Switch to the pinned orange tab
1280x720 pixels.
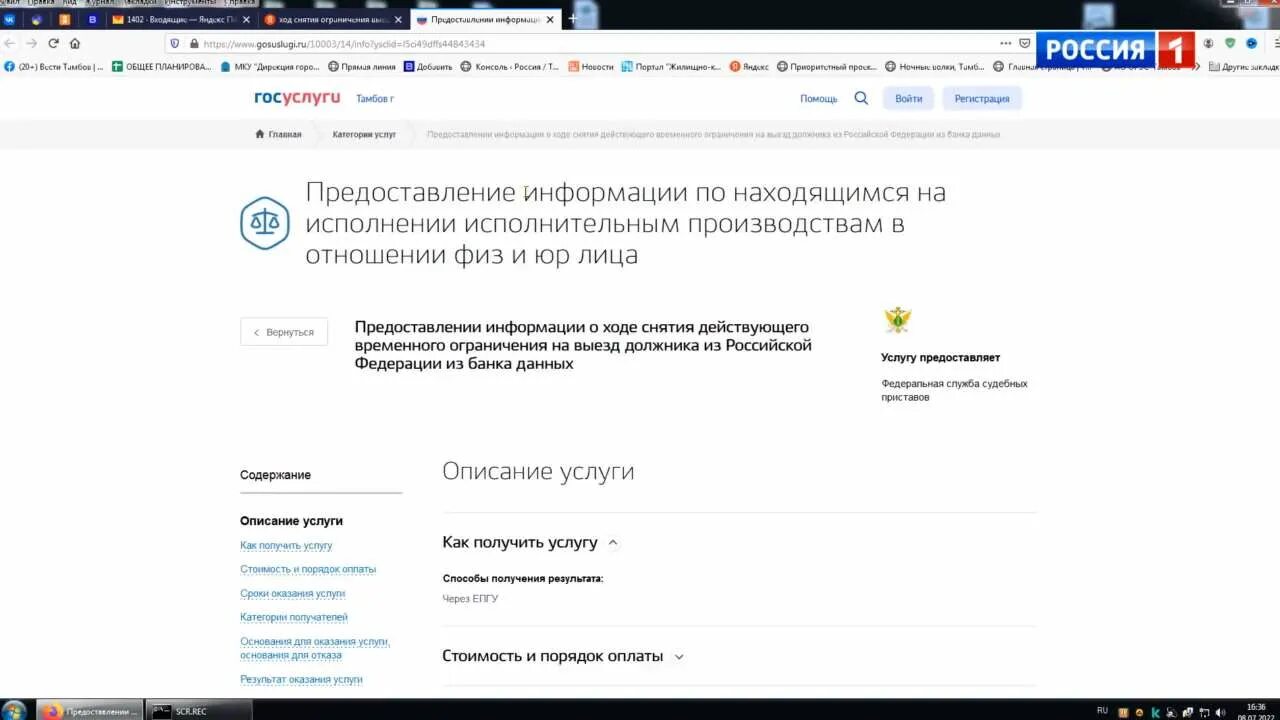(65, 19)
